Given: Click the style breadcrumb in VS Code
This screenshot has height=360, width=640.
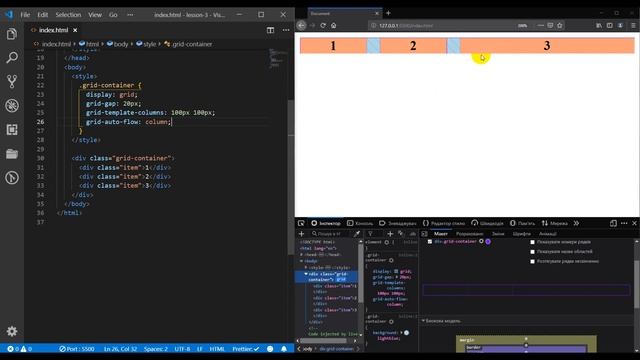Looking at the screenshot, I should pyautogui.click(x=146, y=44).
